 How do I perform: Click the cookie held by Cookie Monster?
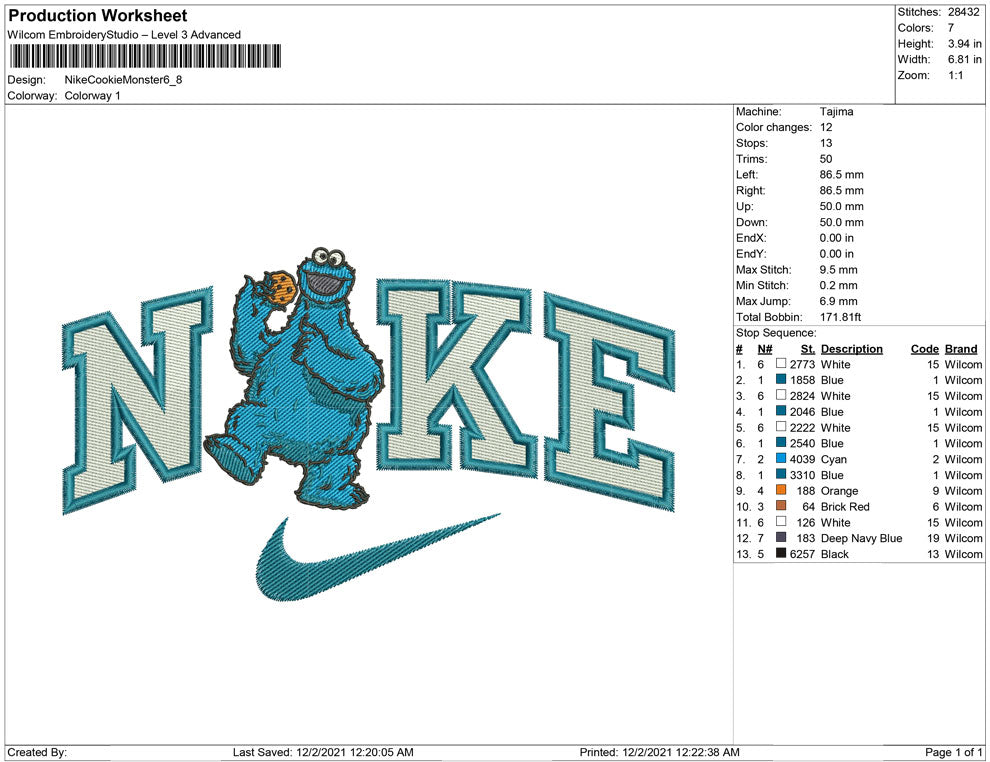(281, 287)
